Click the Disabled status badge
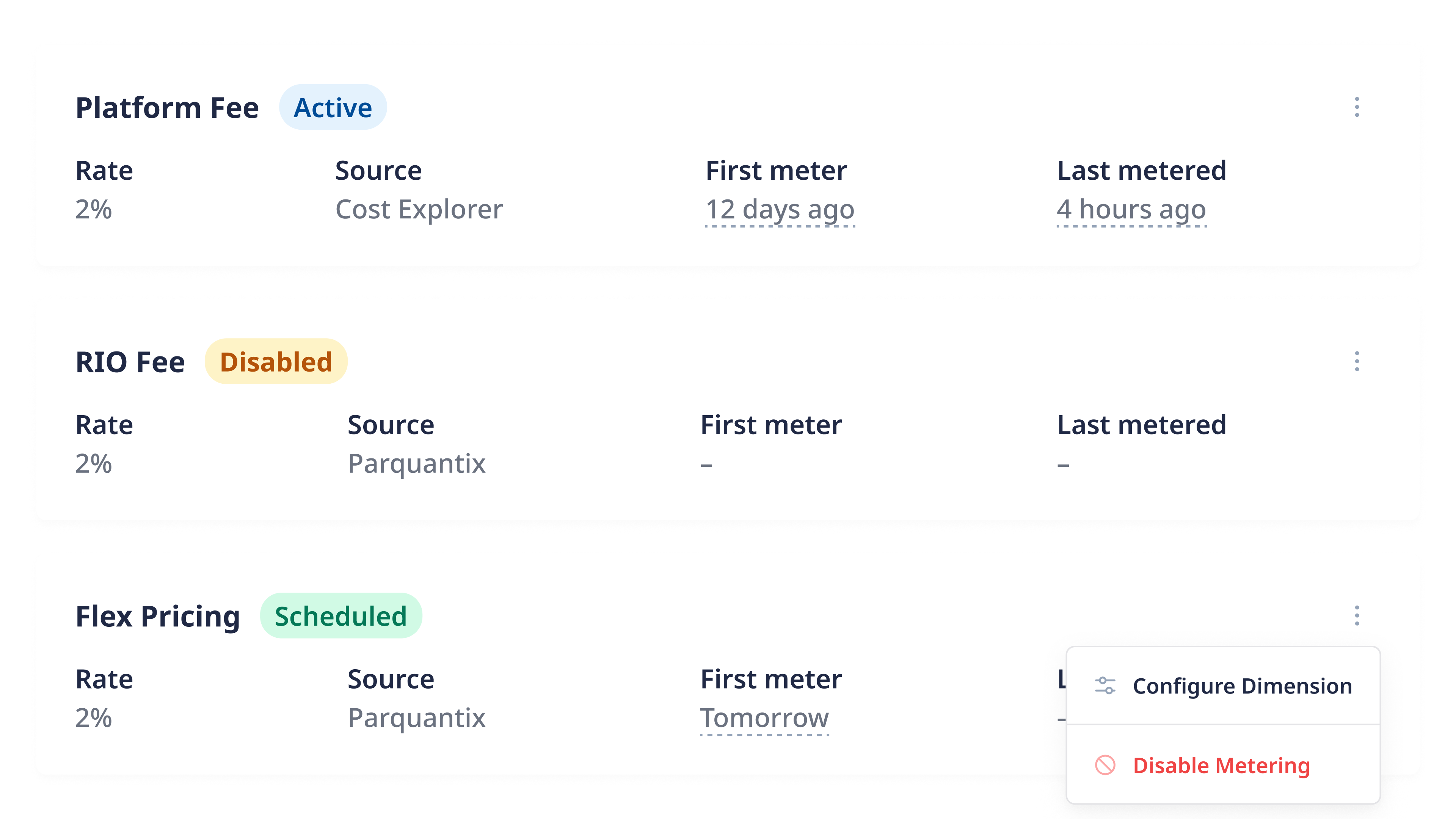 coord(276,362)
